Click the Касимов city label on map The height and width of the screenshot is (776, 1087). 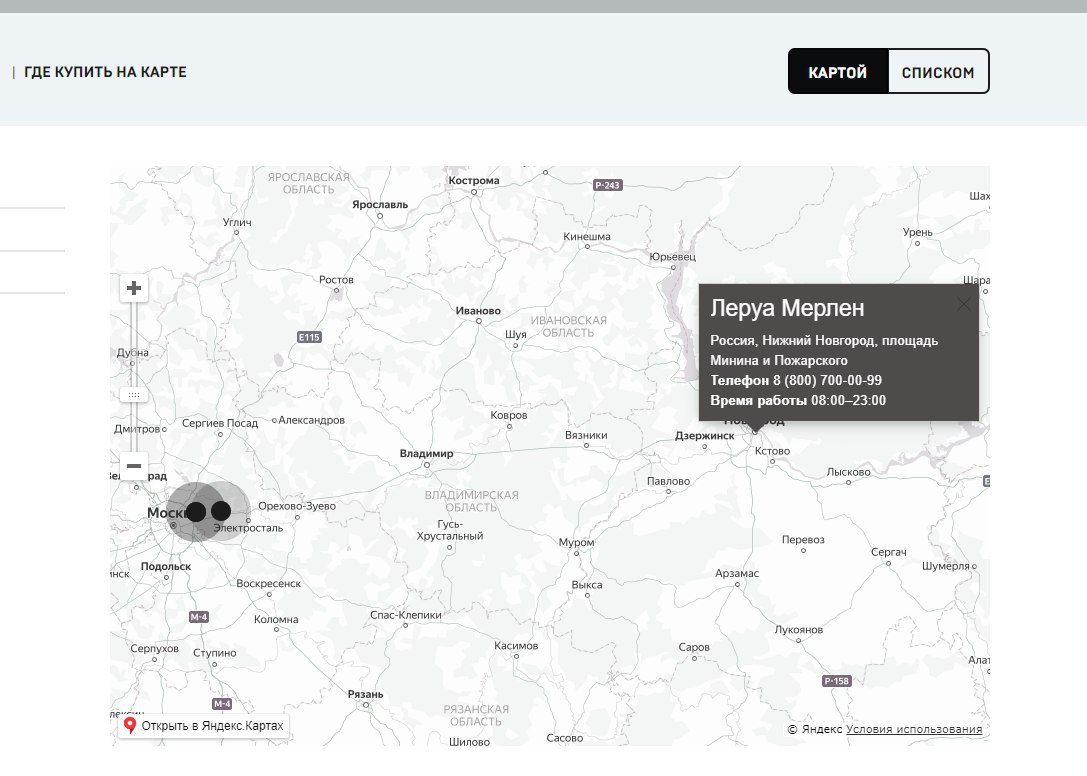coord(516,646)
